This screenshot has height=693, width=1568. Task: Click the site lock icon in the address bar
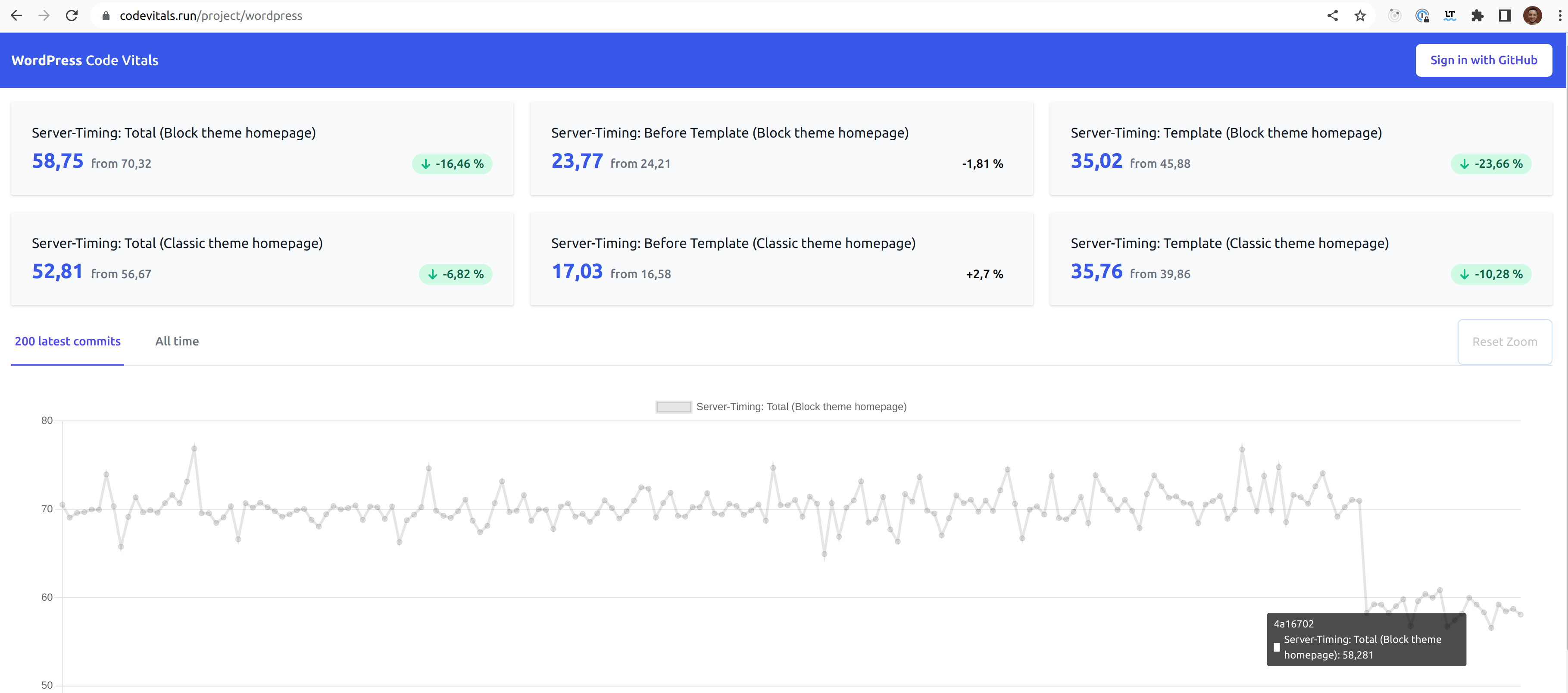(106, 16)
